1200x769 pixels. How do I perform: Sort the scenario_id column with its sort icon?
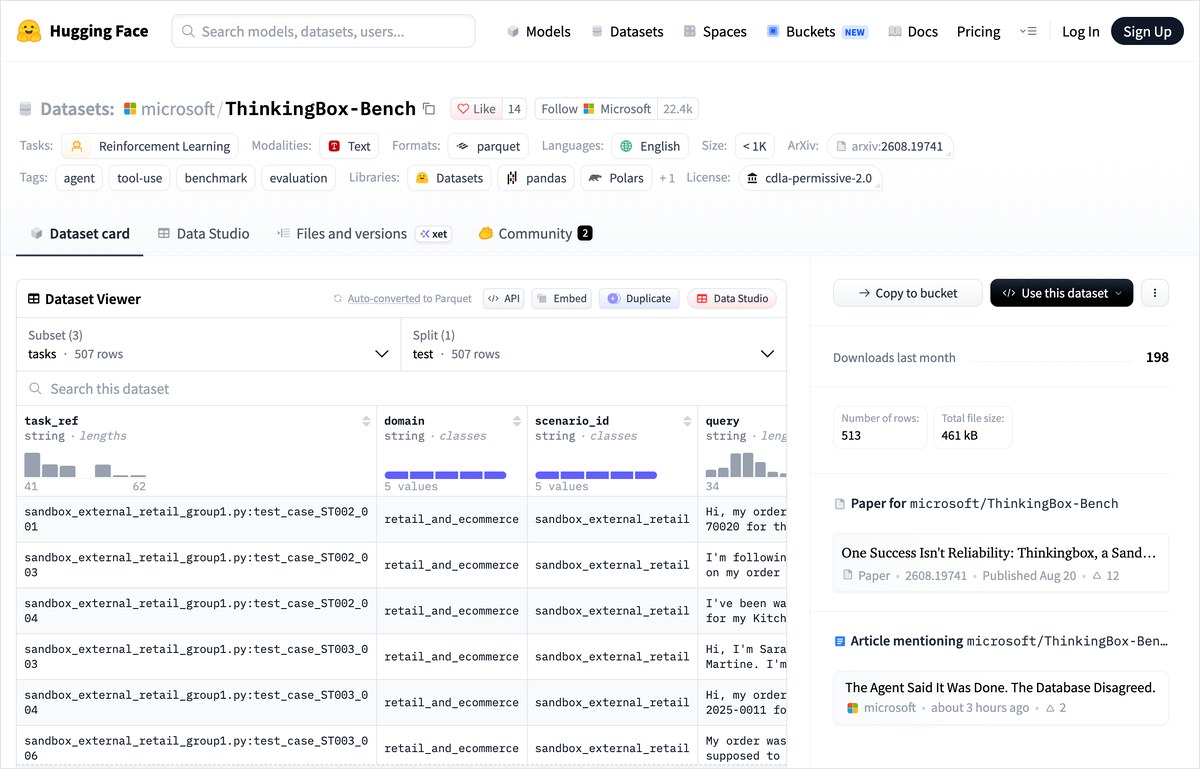coord(687,421)
